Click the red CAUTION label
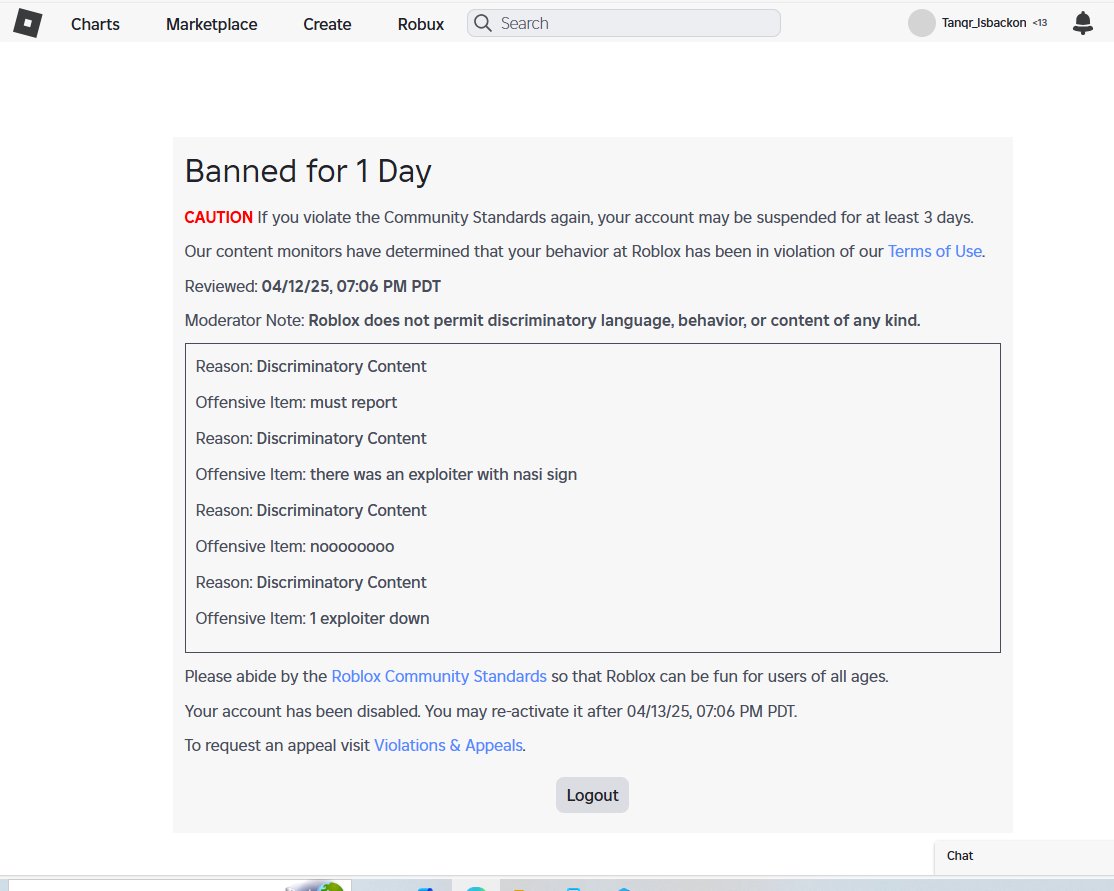The height and width of the screenshot is (891, 1114). coord(218,217)
